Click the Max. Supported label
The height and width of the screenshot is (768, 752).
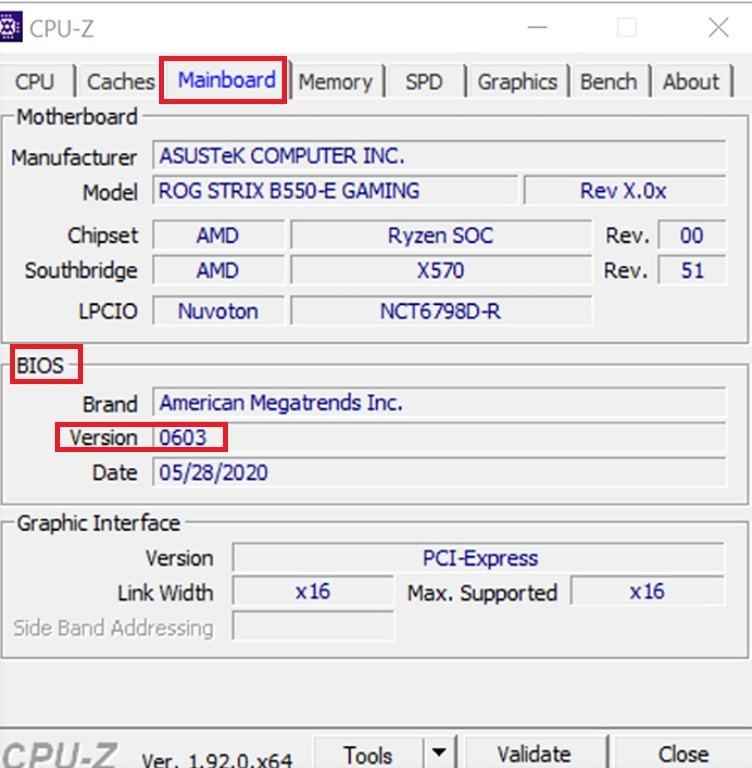[x=482, y=593]
